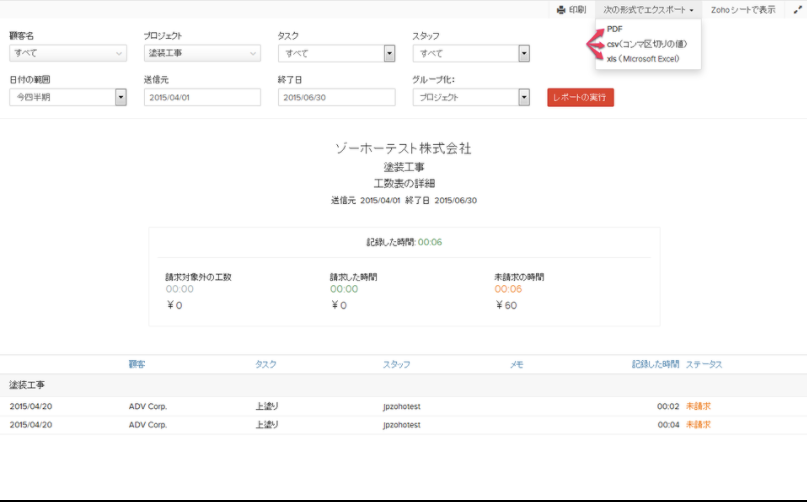
Task: Select PDF export option
Action: pyautogui.click(x=615, y=29)
